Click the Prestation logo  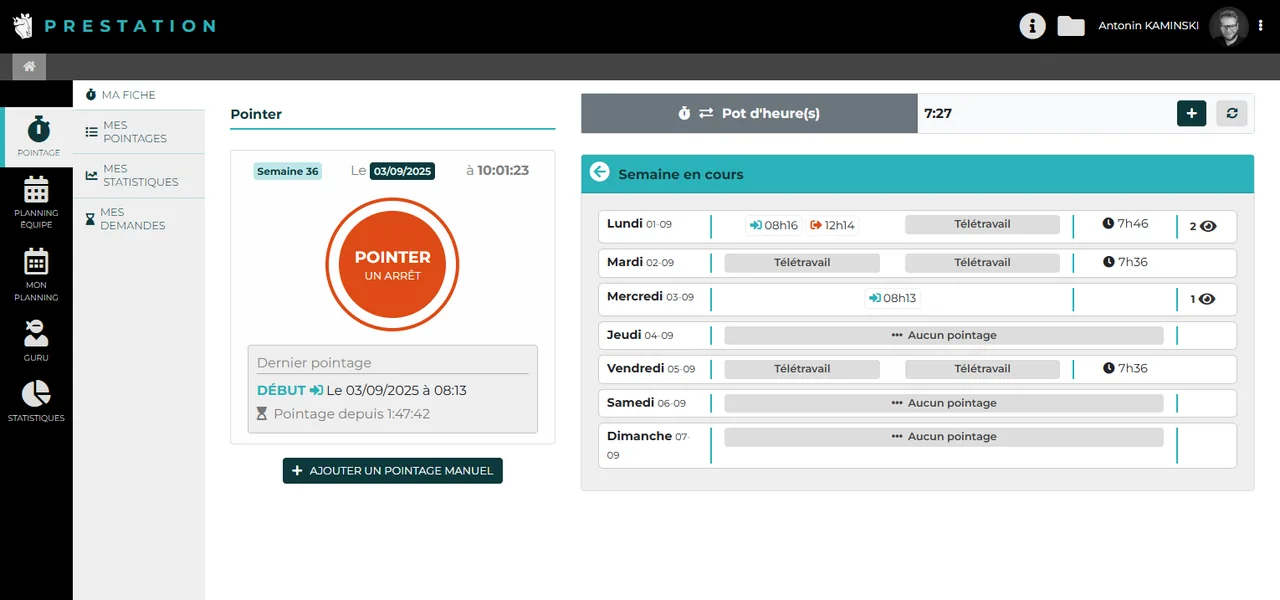click(x=114, y=26)
